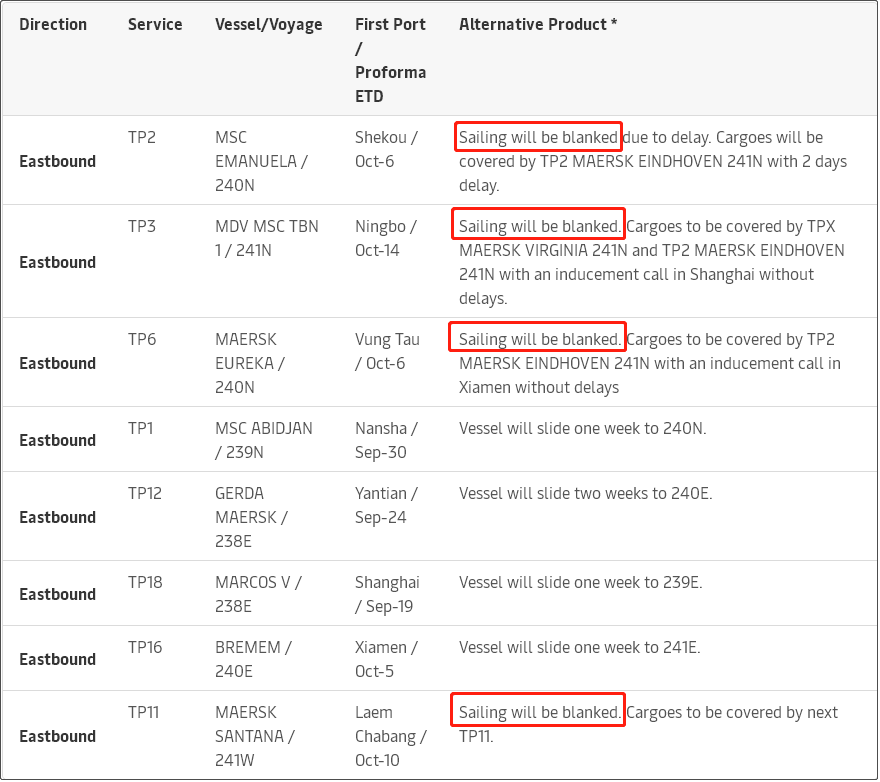This screenshot has width=880, height=782.
Task: Click the MSC ABIDJAN / 239N vessel cell
Action: 263,440
